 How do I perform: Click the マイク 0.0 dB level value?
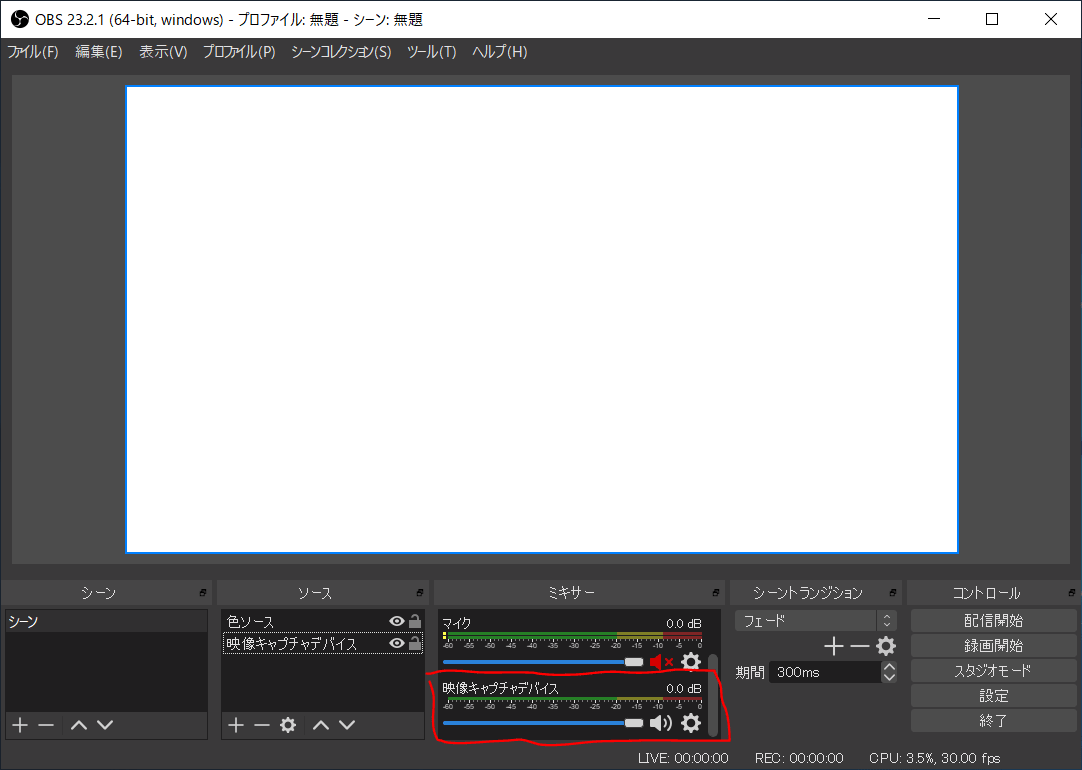coord(684,624)
